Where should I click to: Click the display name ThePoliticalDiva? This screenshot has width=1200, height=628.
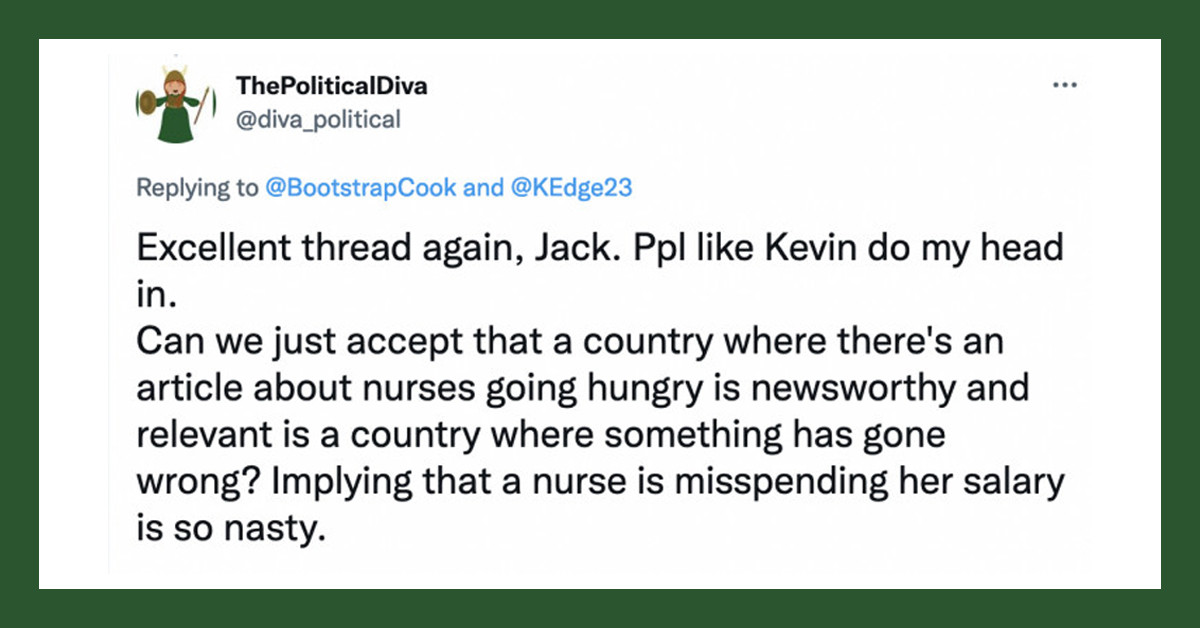coord(332,86)
